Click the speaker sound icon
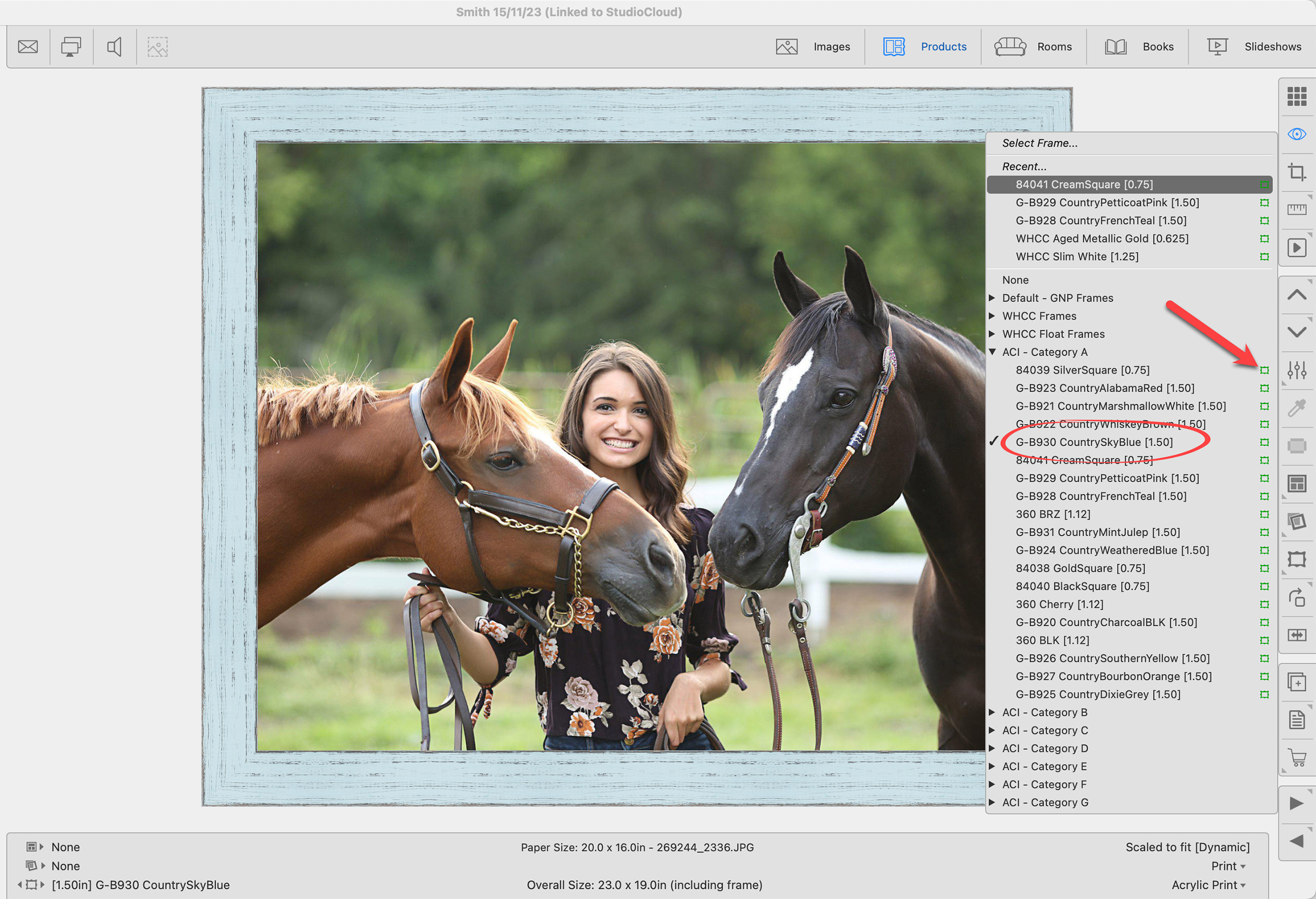This screenshot has height=899, width=1316. click(x=114, y=47)
